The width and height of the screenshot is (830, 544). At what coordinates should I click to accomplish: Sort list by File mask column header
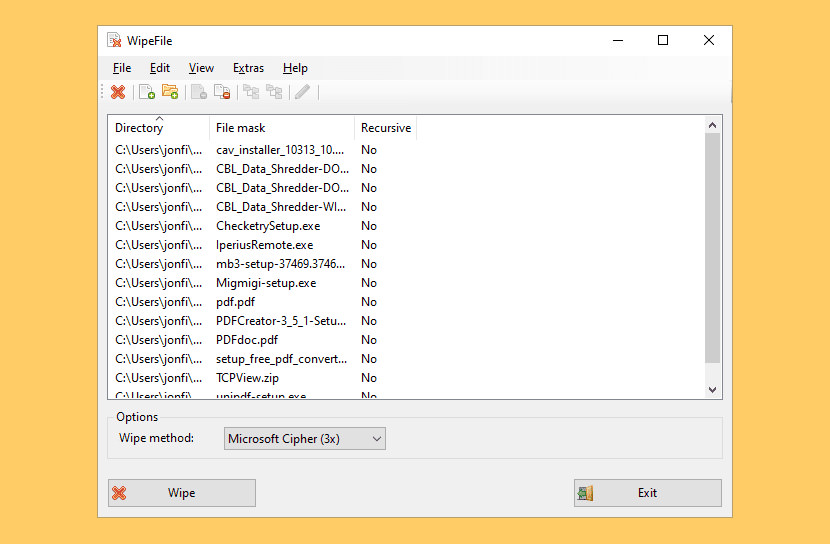click(282, 128)
